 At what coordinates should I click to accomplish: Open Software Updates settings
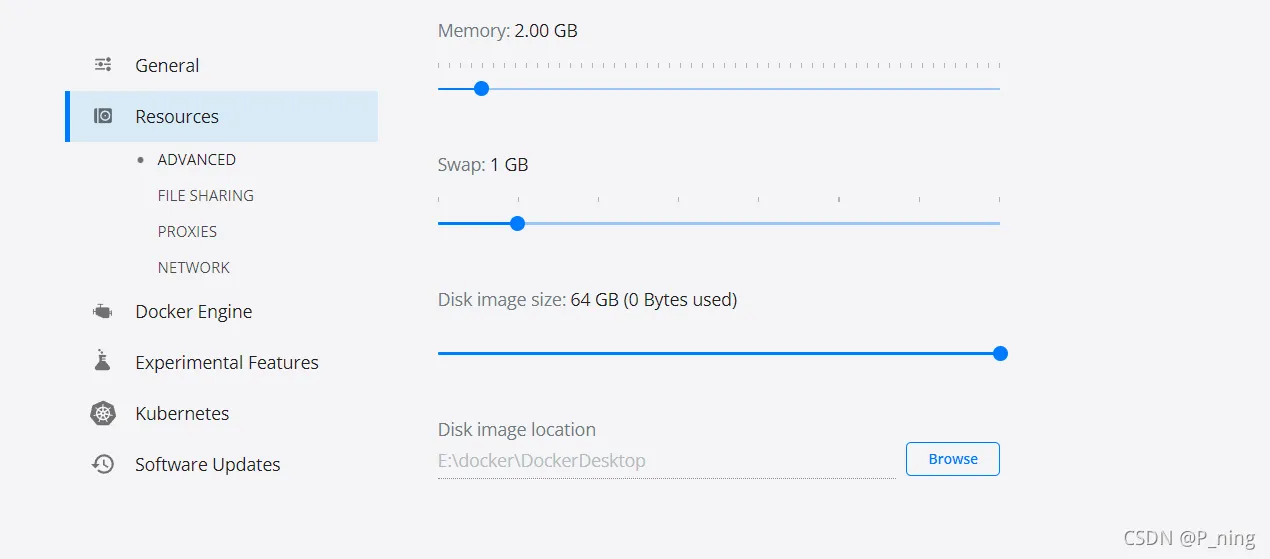click(x=208, y=464)
